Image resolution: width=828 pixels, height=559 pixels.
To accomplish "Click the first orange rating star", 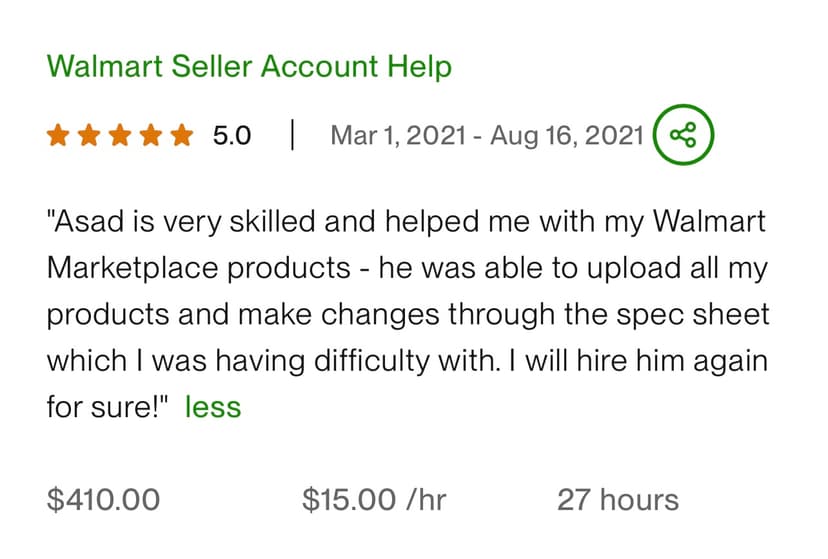I will (x=58, y=135).
